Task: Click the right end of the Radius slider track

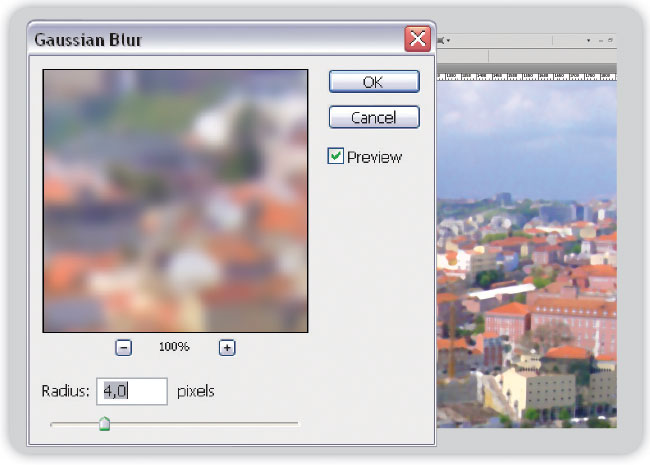Action: 296,424
